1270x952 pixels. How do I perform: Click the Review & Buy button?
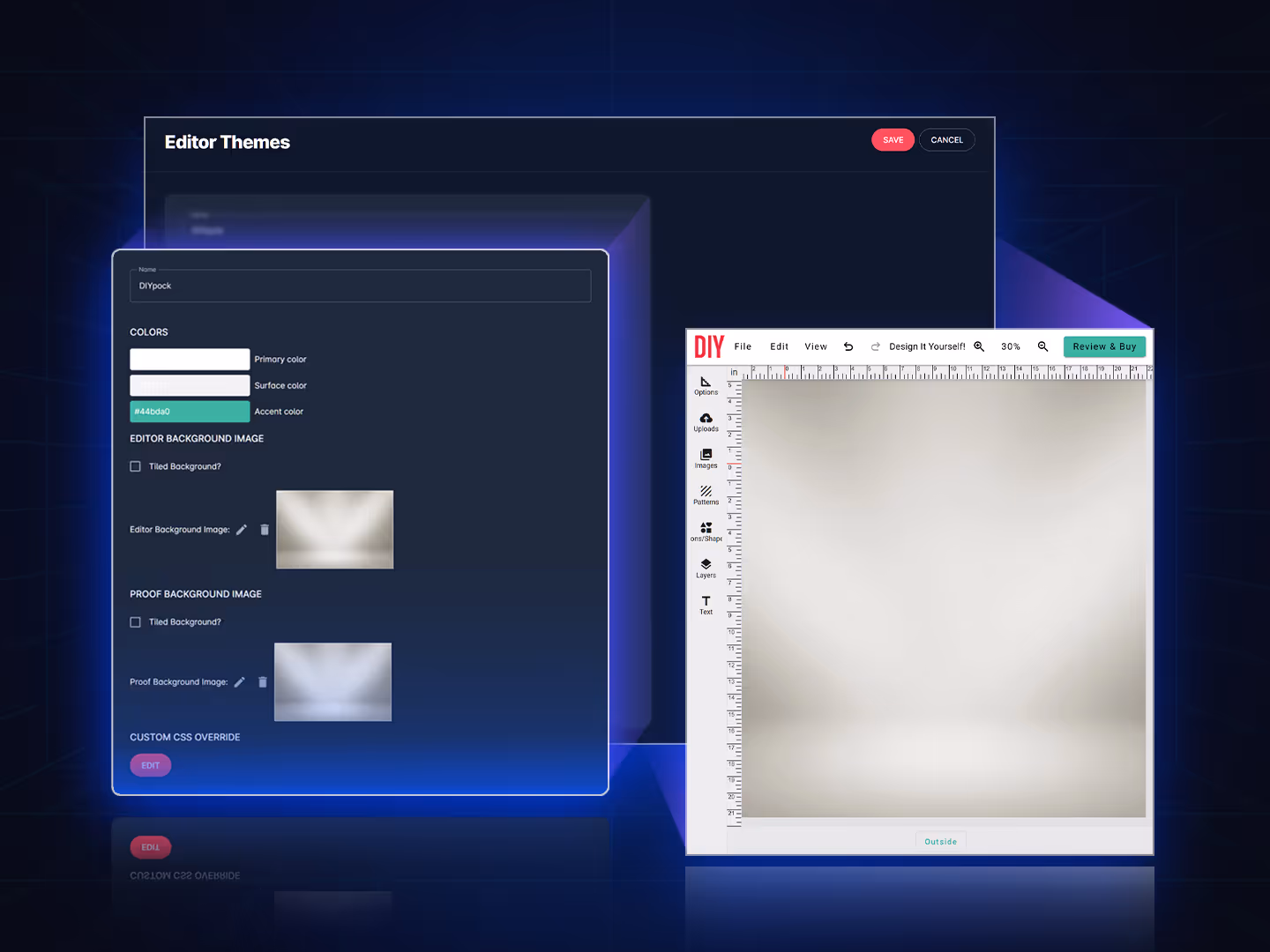click(x=1104, y=346)
